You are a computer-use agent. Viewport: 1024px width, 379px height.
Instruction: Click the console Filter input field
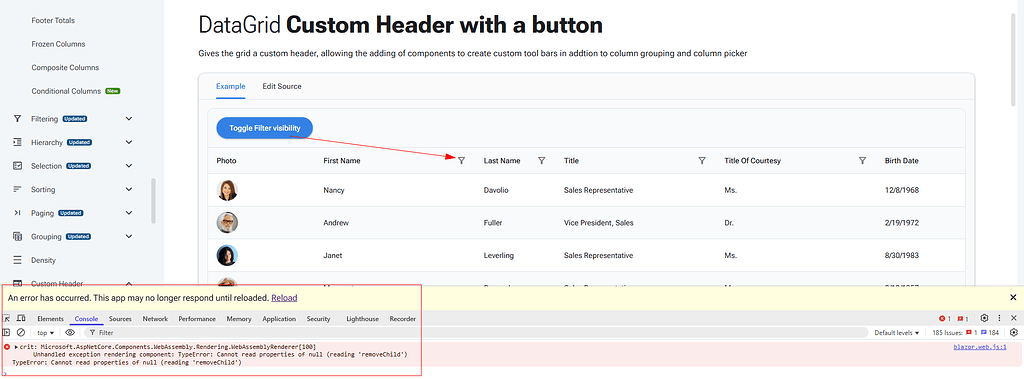(477, 333)
